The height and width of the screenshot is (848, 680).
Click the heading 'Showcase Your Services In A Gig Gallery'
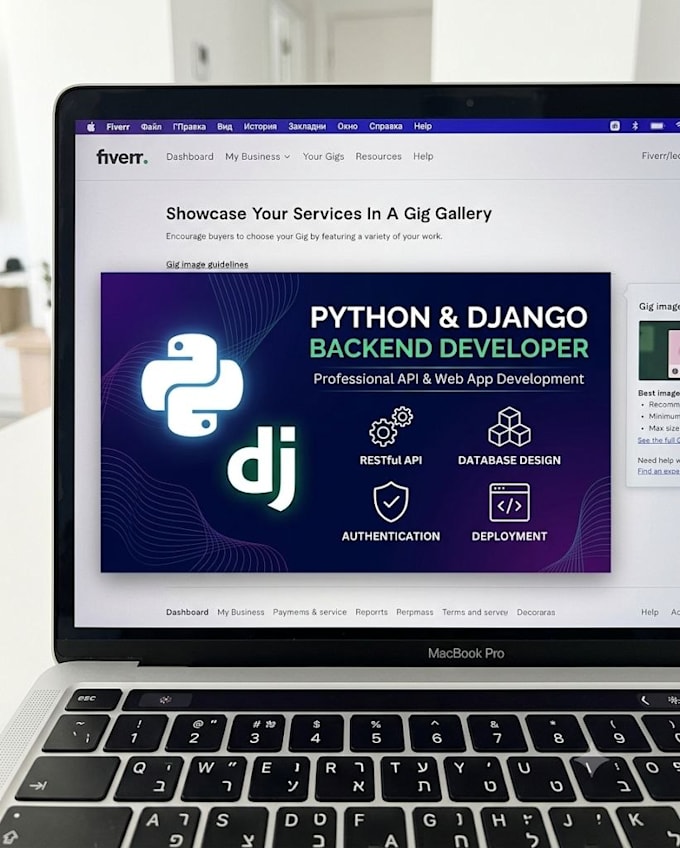[x=329, y=214]
